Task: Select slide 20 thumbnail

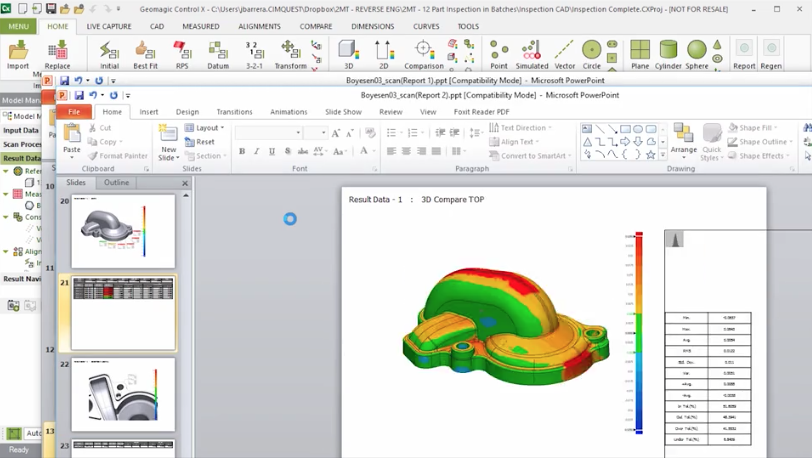Action: pos(123,231)
